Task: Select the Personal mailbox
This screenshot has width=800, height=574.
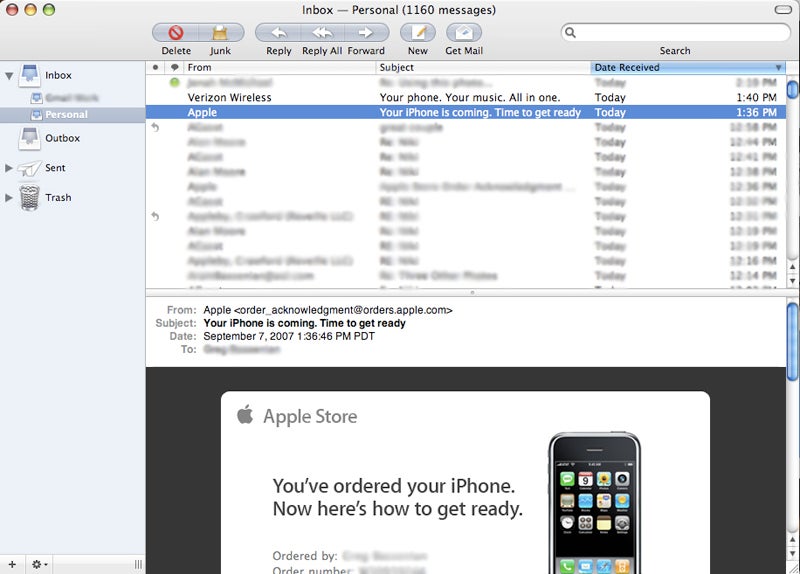Action: click(x=66, y=114)
